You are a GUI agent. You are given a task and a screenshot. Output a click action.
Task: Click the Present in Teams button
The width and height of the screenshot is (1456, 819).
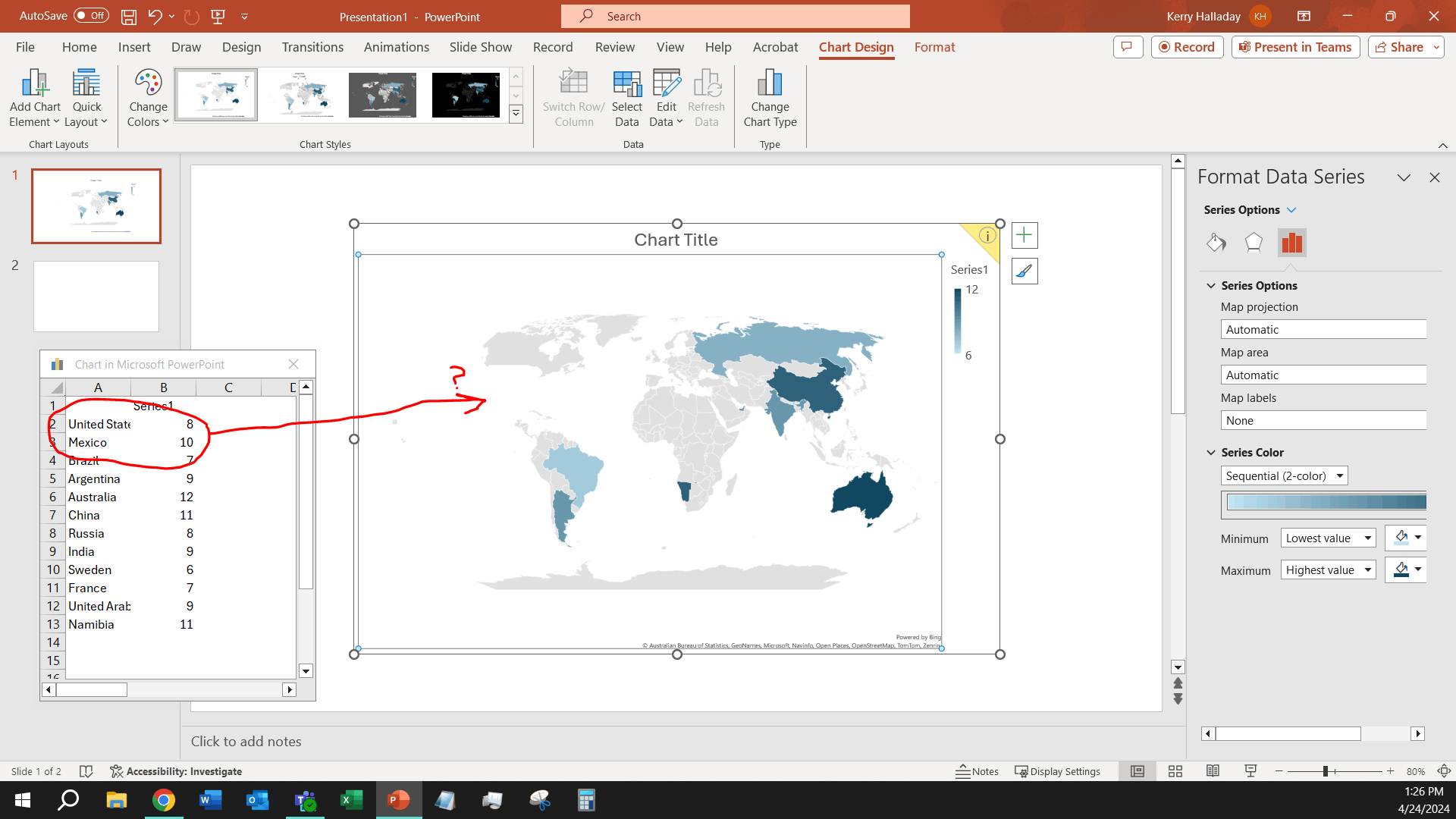(x=1295, y=47)
